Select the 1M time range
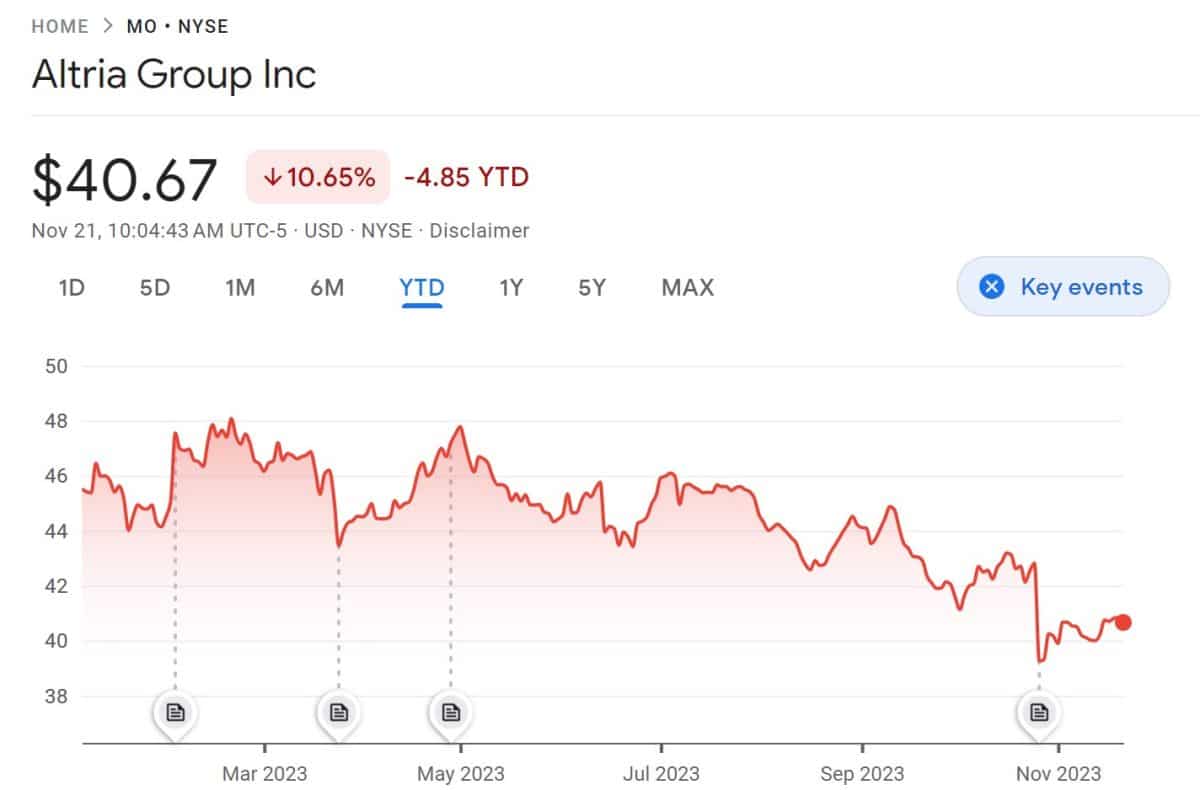The image size is (1200, 790). (x=240, y=288)
